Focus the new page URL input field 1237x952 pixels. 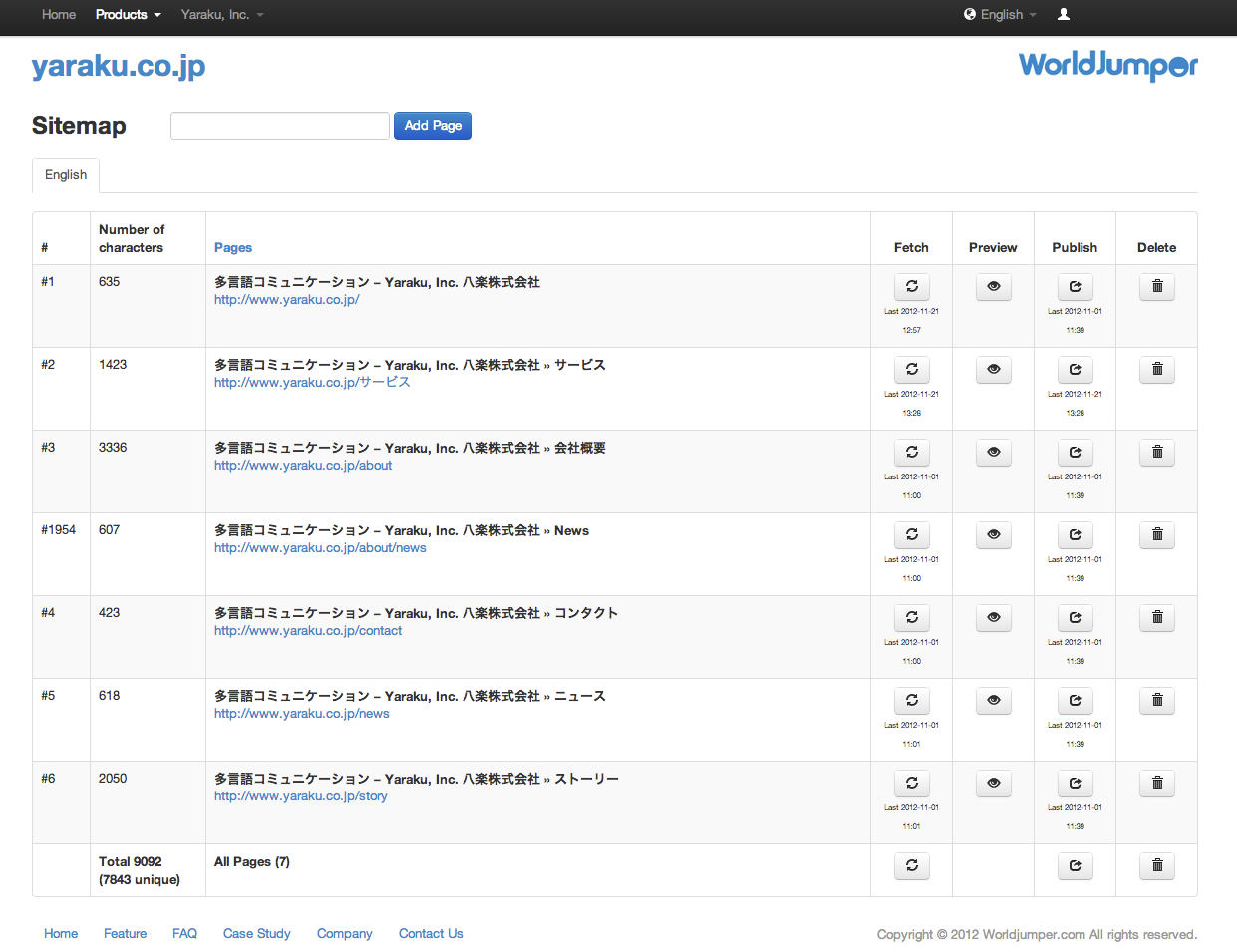coord(280,126)
